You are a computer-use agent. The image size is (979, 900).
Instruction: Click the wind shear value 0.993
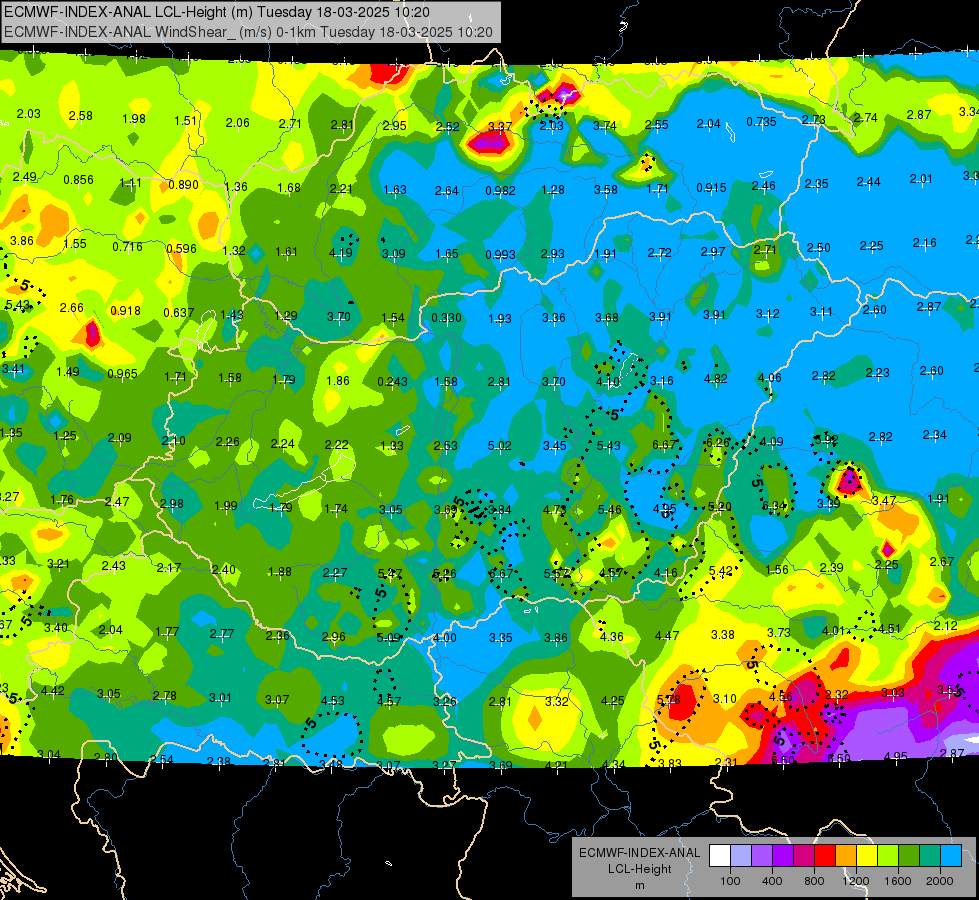point(500,255)
